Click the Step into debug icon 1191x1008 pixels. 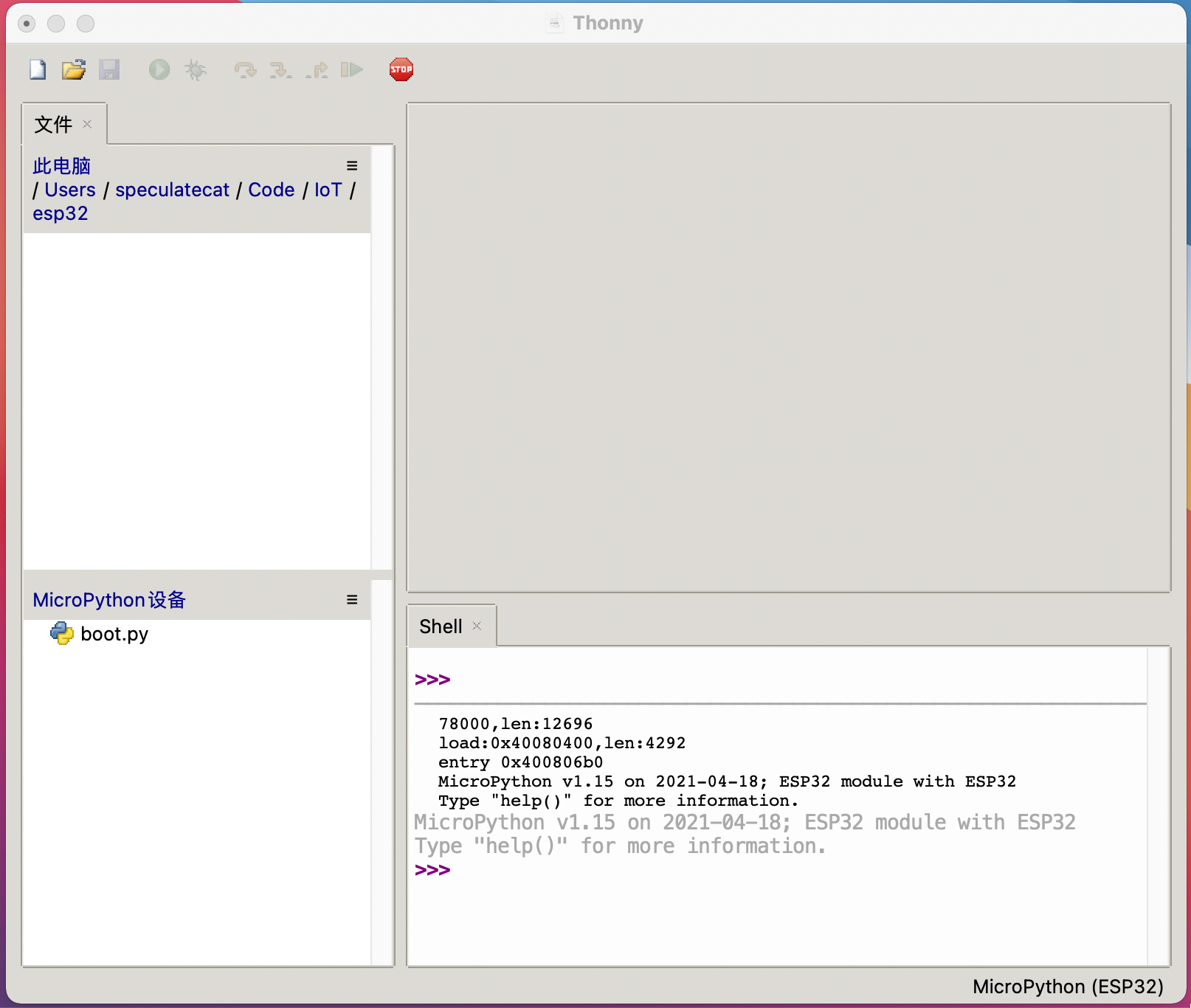280,69
